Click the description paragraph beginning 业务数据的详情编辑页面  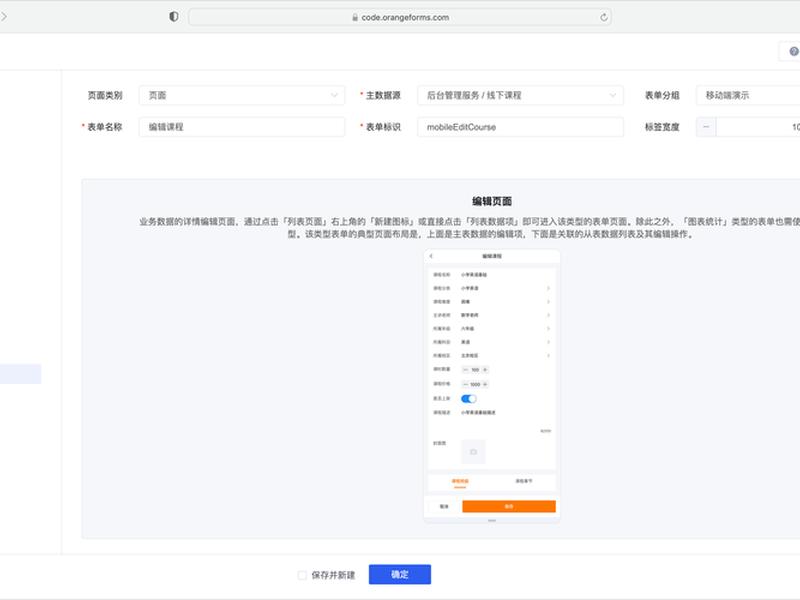click(469, 228)
